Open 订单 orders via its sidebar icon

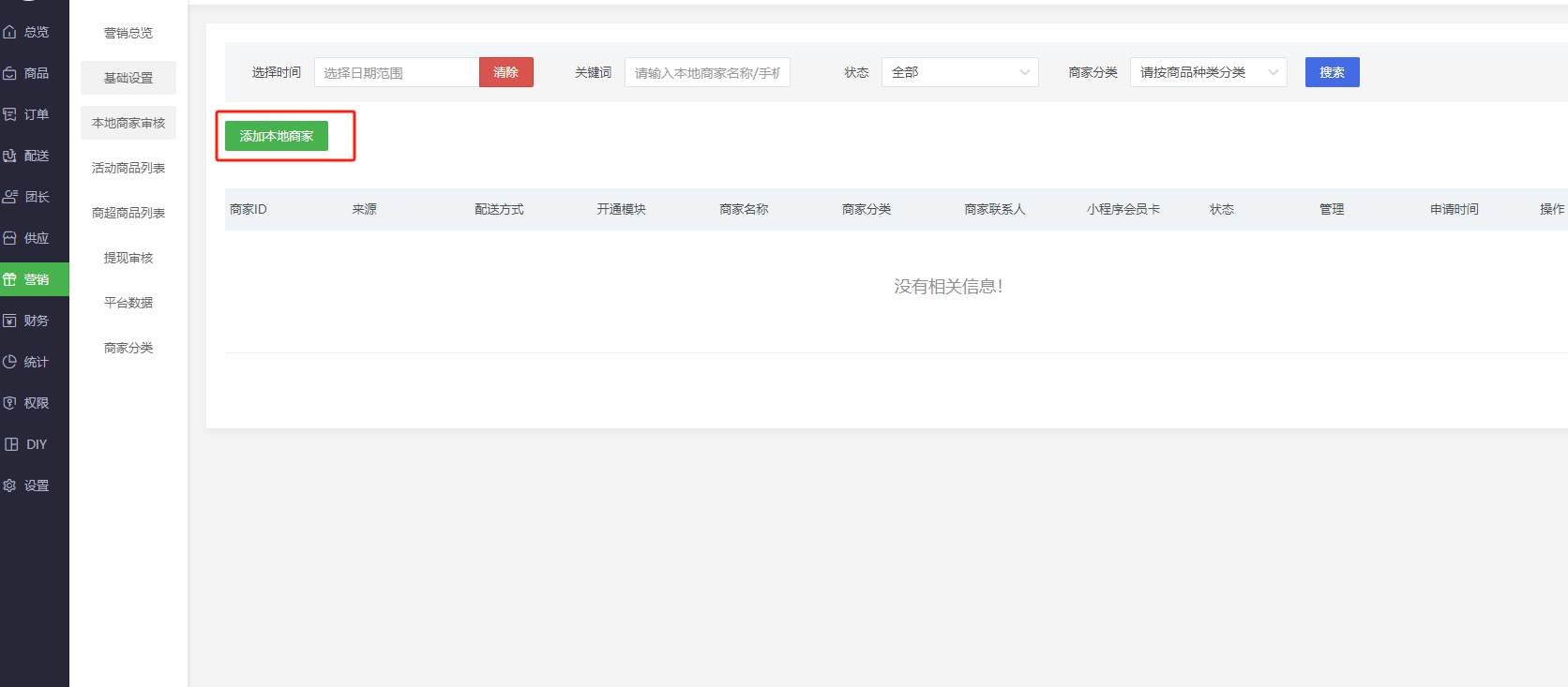coord(10,114)
